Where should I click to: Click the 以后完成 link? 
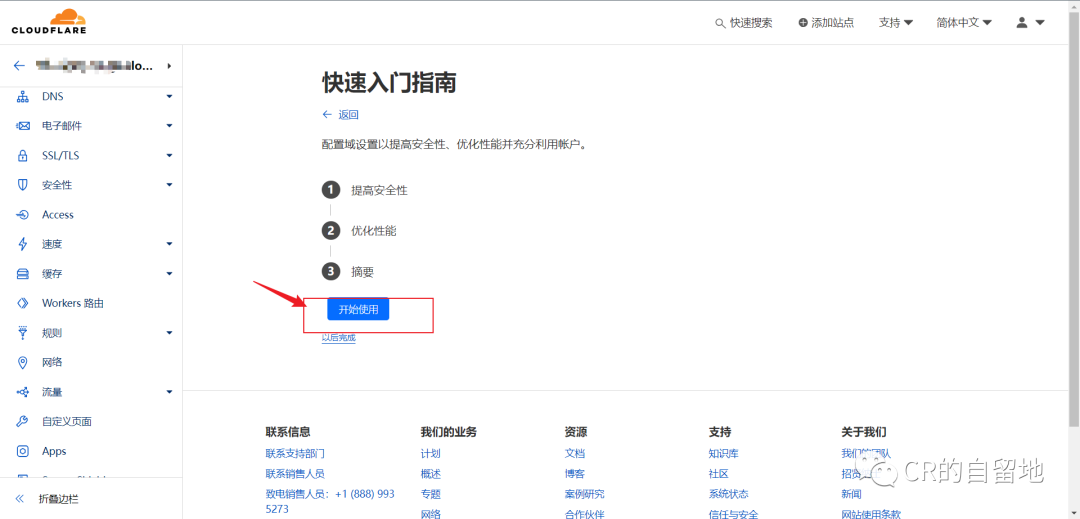[x=338, y=338]
